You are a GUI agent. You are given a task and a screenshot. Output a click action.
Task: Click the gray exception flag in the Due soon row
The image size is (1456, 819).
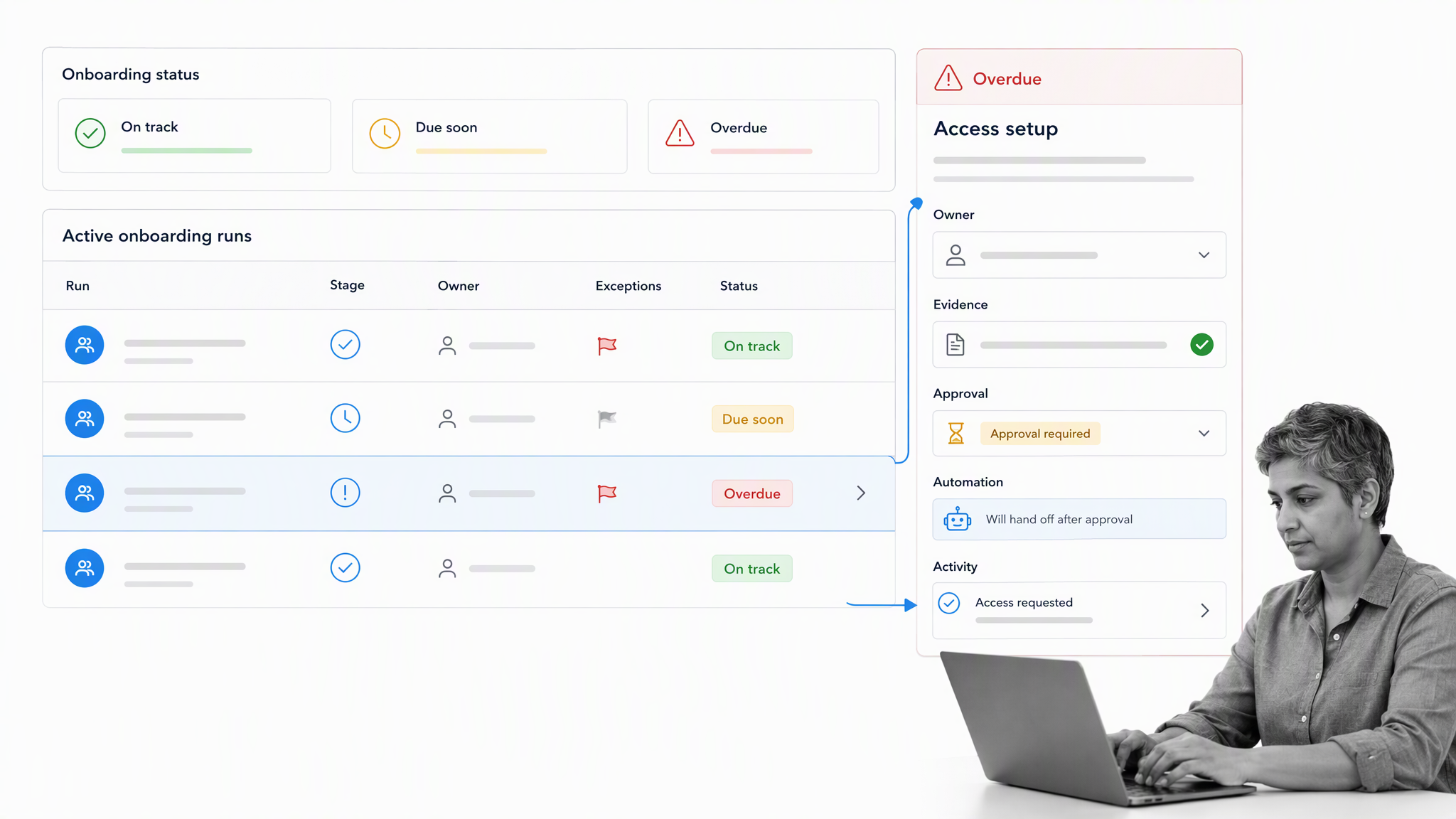(607, 419)
